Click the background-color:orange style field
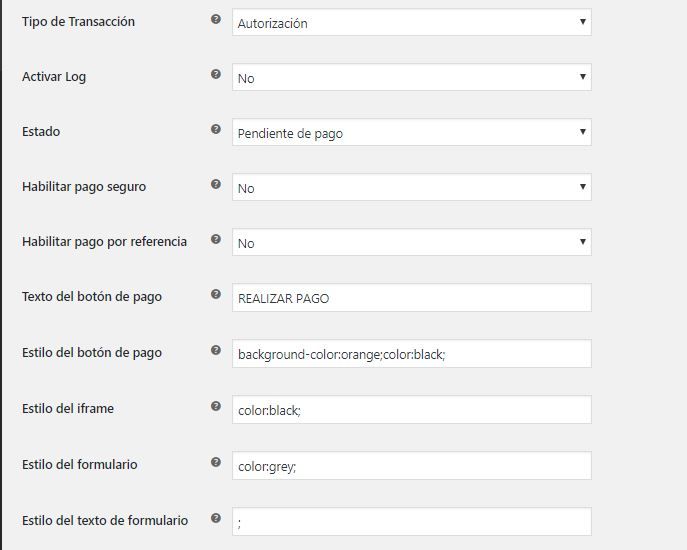 [412, 354]
